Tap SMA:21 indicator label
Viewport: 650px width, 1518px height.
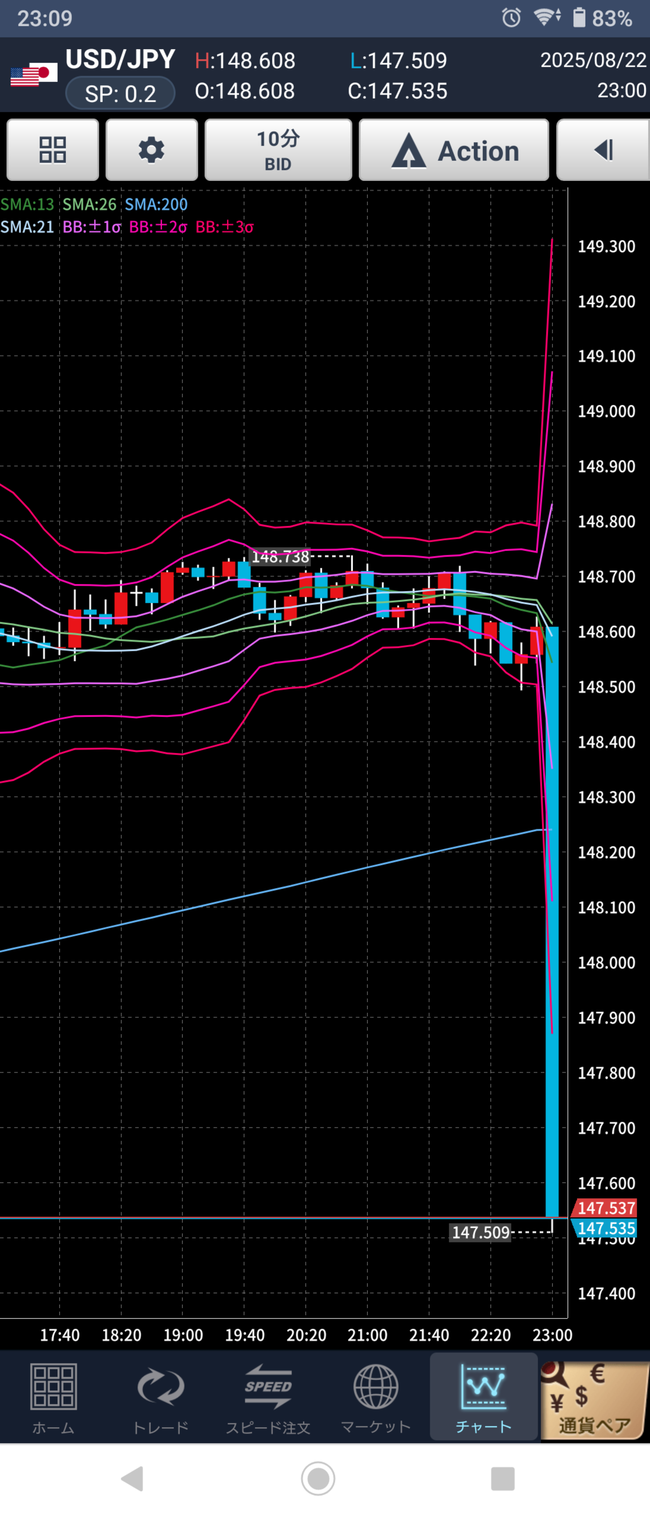pyautogui.click(x=27, y=227)
